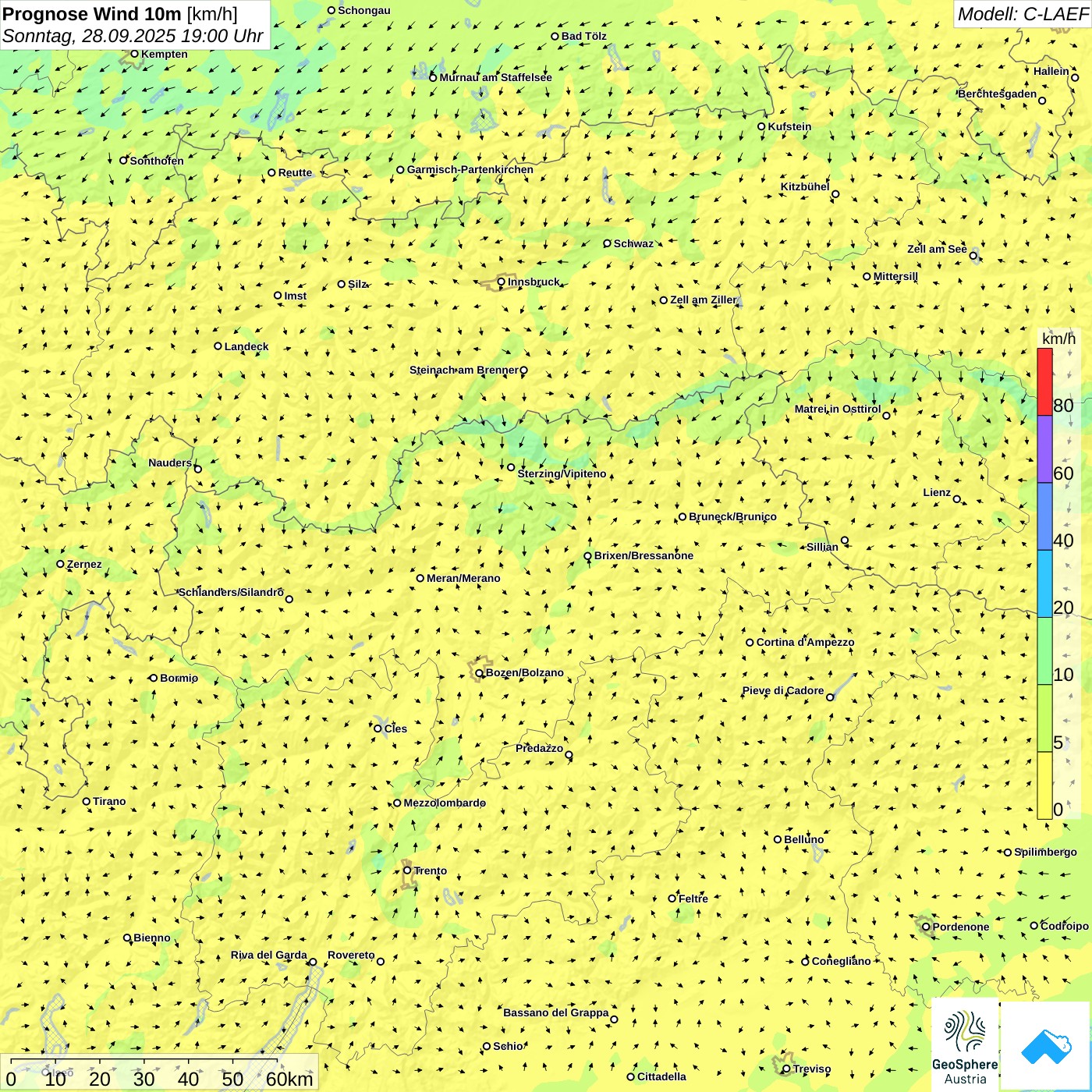Click the Innsbruck city marker
This screenshot has height=1092, width=1092.
(502, 282)
